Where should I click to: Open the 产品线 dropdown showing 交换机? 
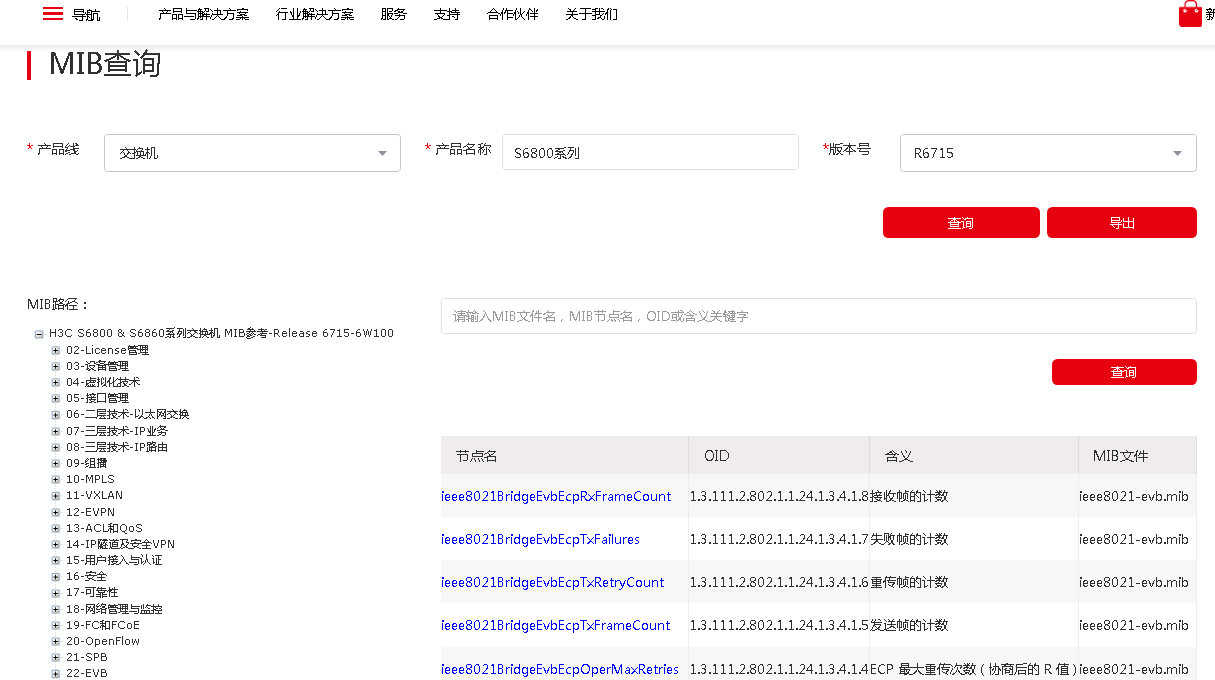[x=252, y=153]
